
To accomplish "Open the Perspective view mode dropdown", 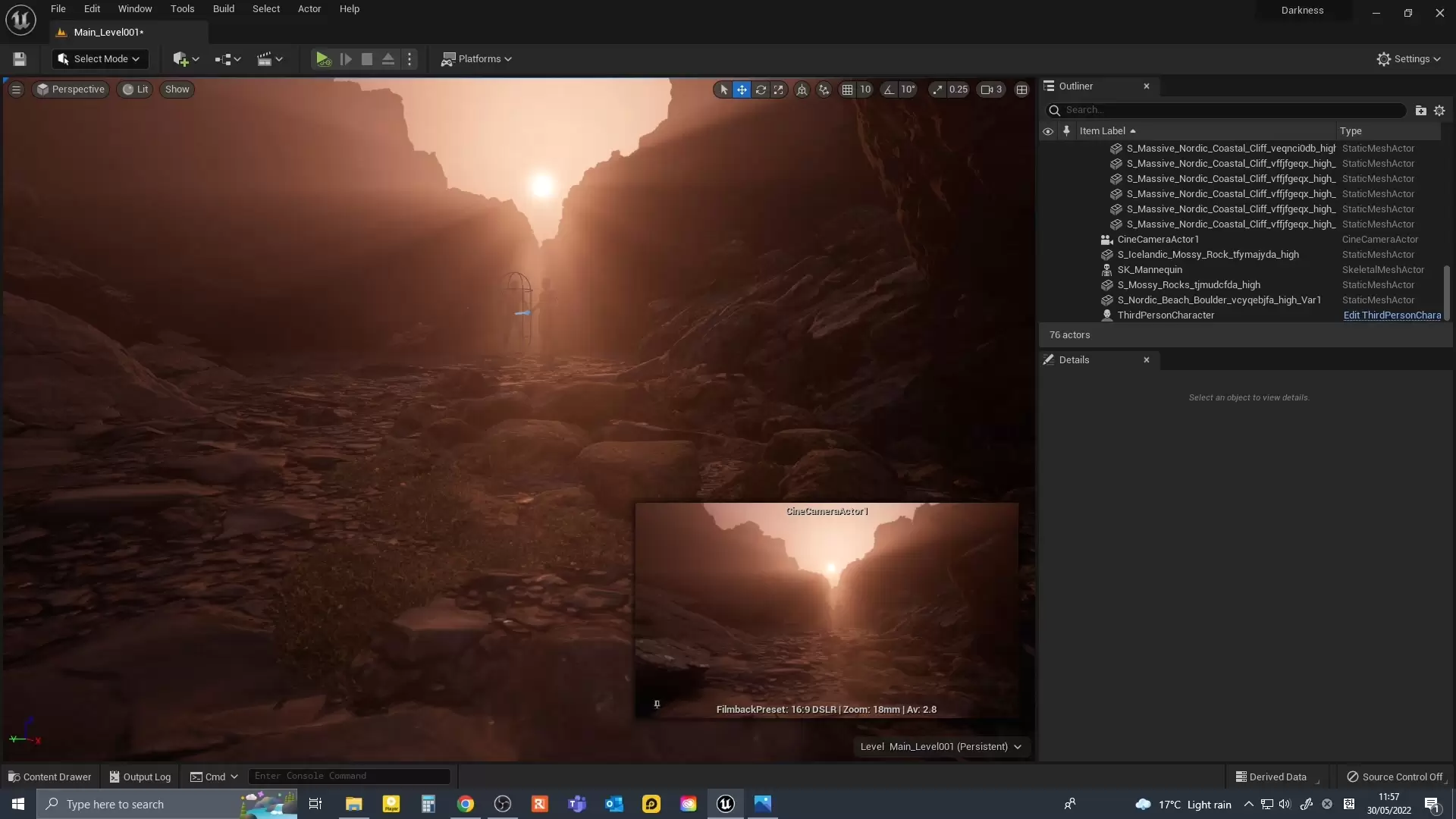I will click(x=71, y=89).
